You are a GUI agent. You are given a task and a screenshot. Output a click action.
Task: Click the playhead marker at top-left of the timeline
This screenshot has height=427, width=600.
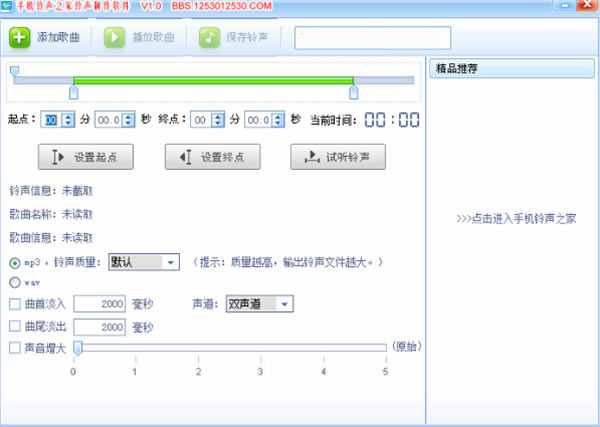pyautogui.click(x=14, y=70)
